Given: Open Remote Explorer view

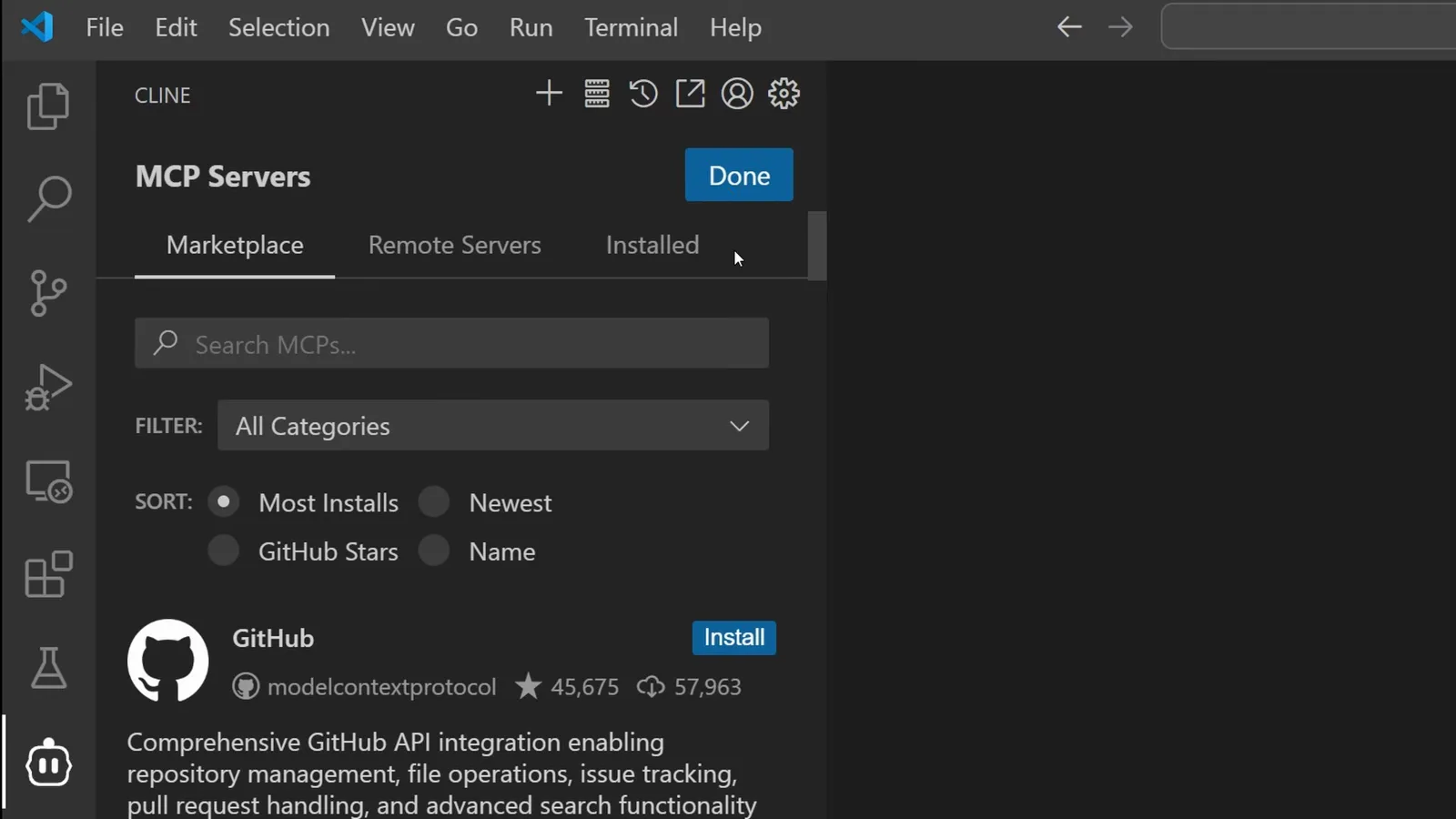Looking at the screenshot, I should click(x=48, y=481).
